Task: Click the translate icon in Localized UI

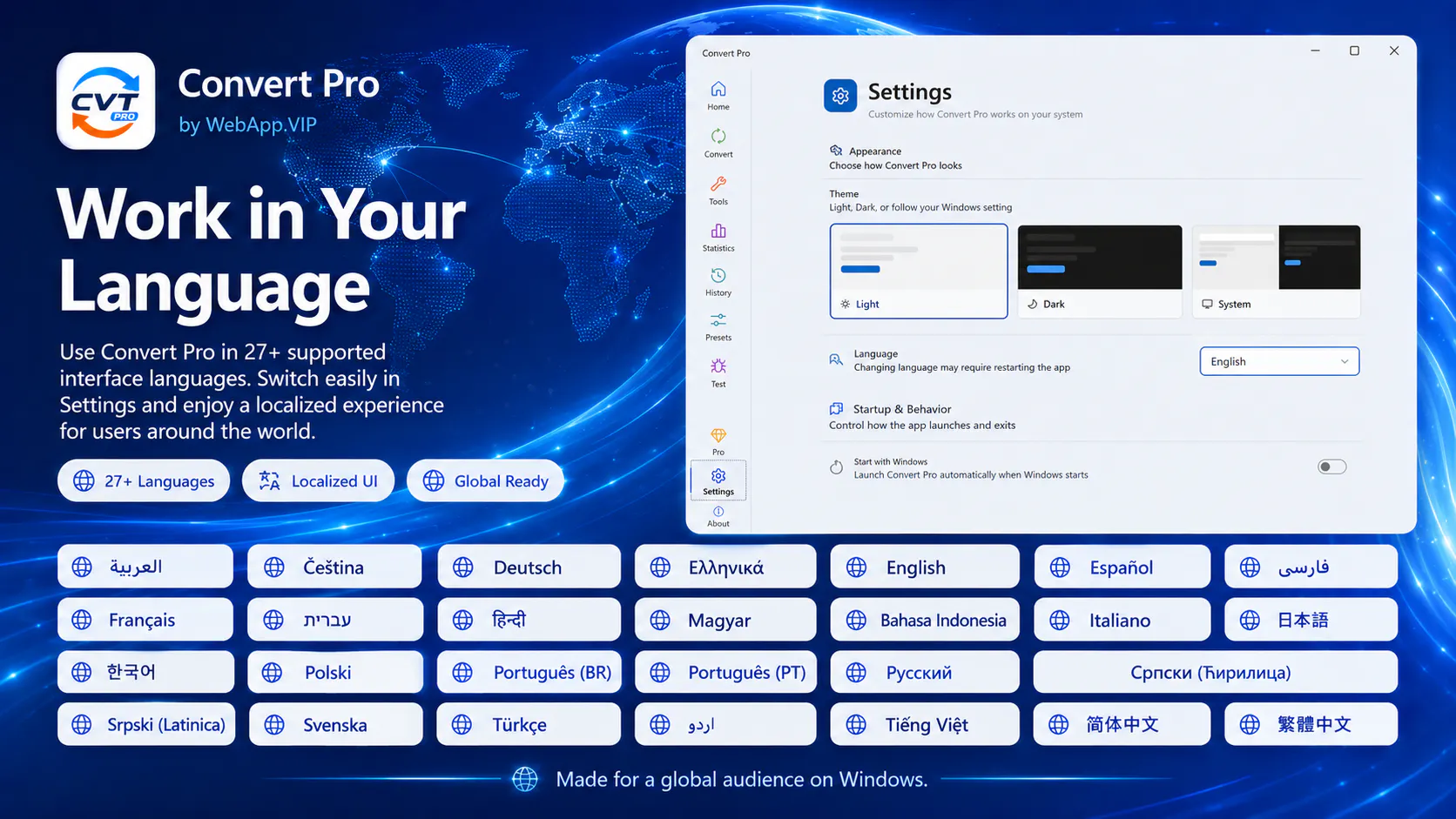Action: 269,480
